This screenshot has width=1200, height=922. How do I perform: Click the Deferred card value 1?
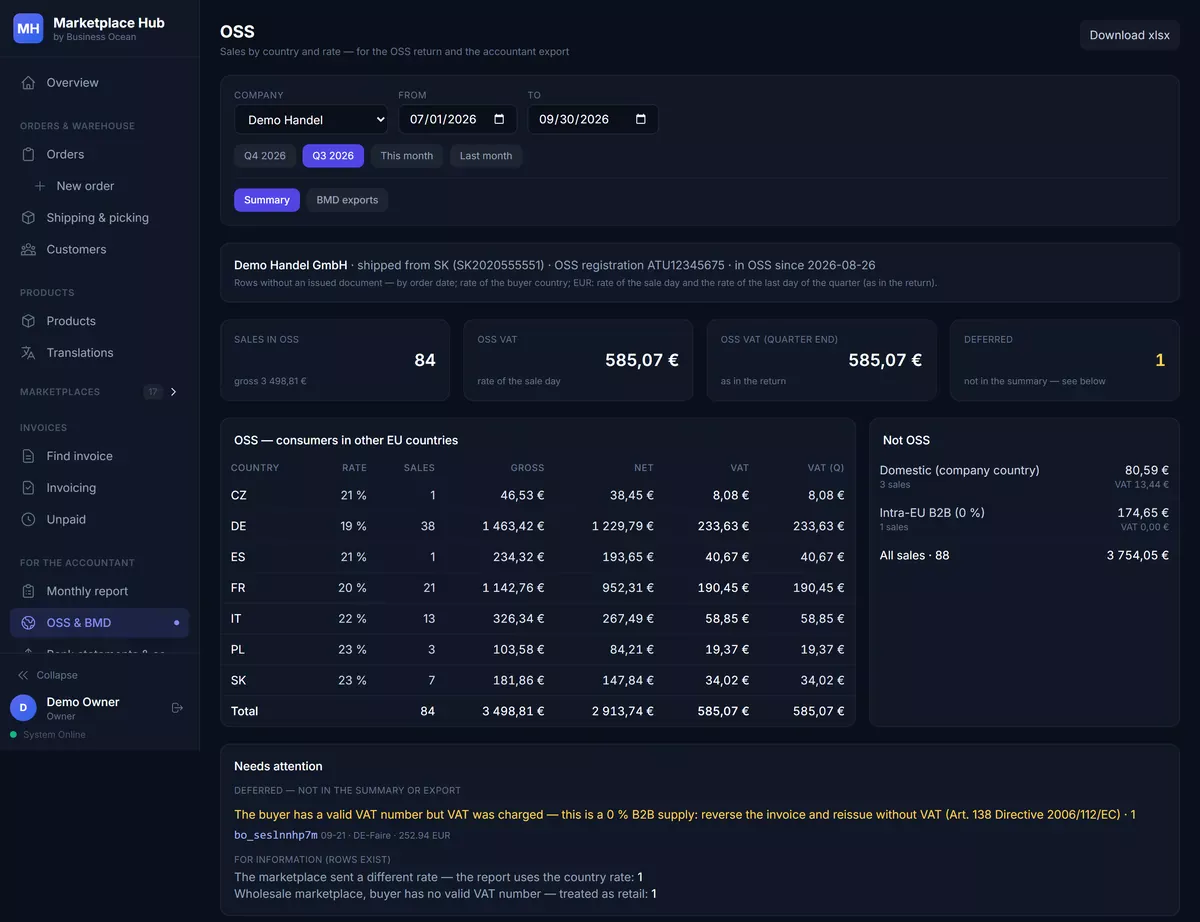1160,360
